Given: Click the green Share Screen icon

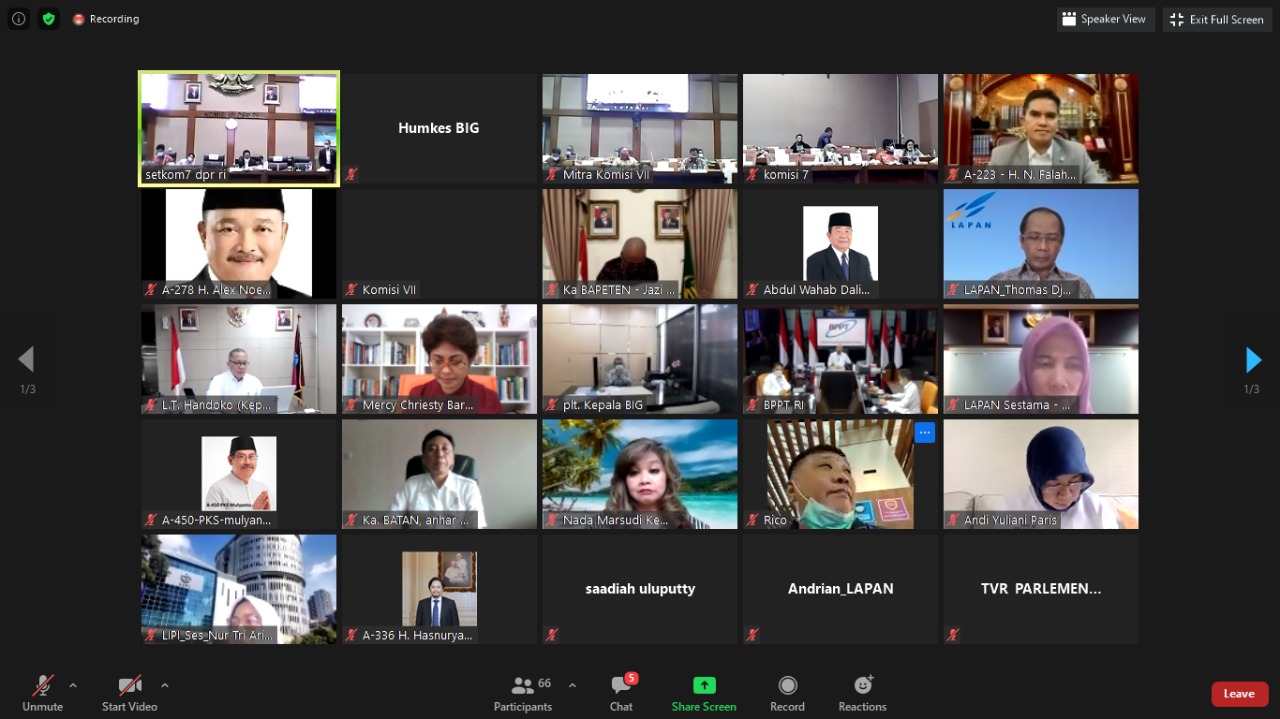Looking at the screenshot, I should 704,686.
